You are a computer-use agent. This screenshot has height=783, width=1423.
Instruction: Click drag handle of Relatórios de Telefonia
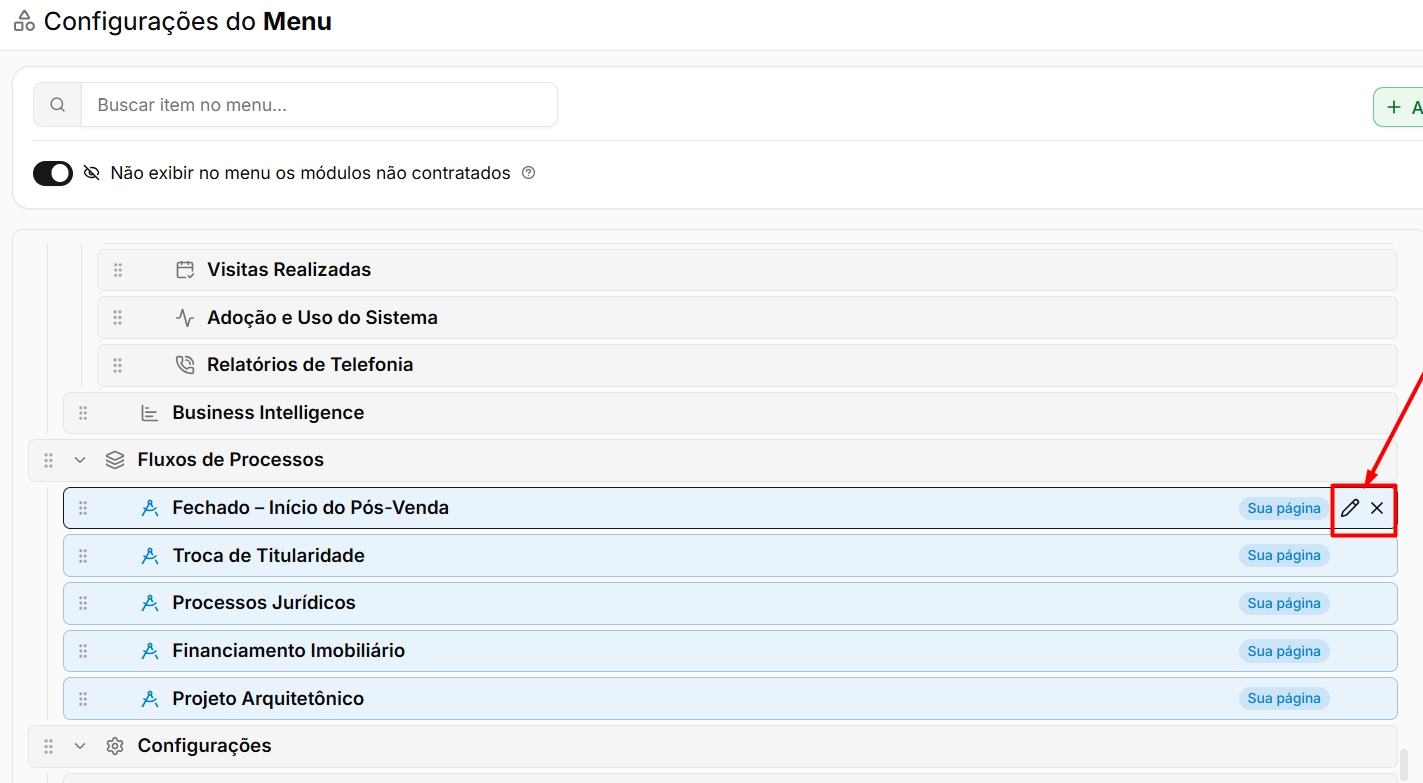(x=118, y=365)
